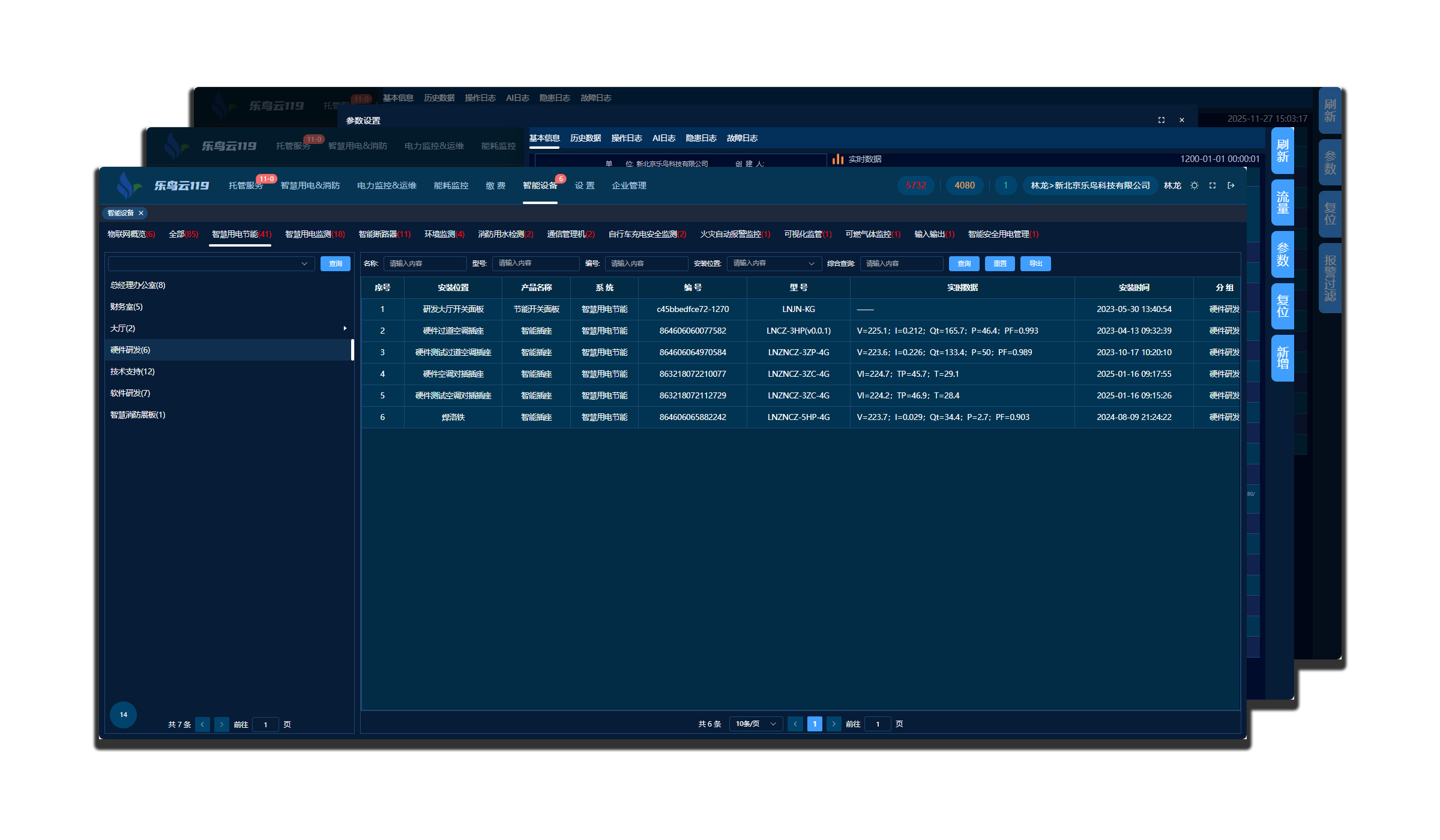Screen dimensions: 1440x840
Task: Close the 智能设备 page tag
Action: pyautogui.click(x=141, y=213)
